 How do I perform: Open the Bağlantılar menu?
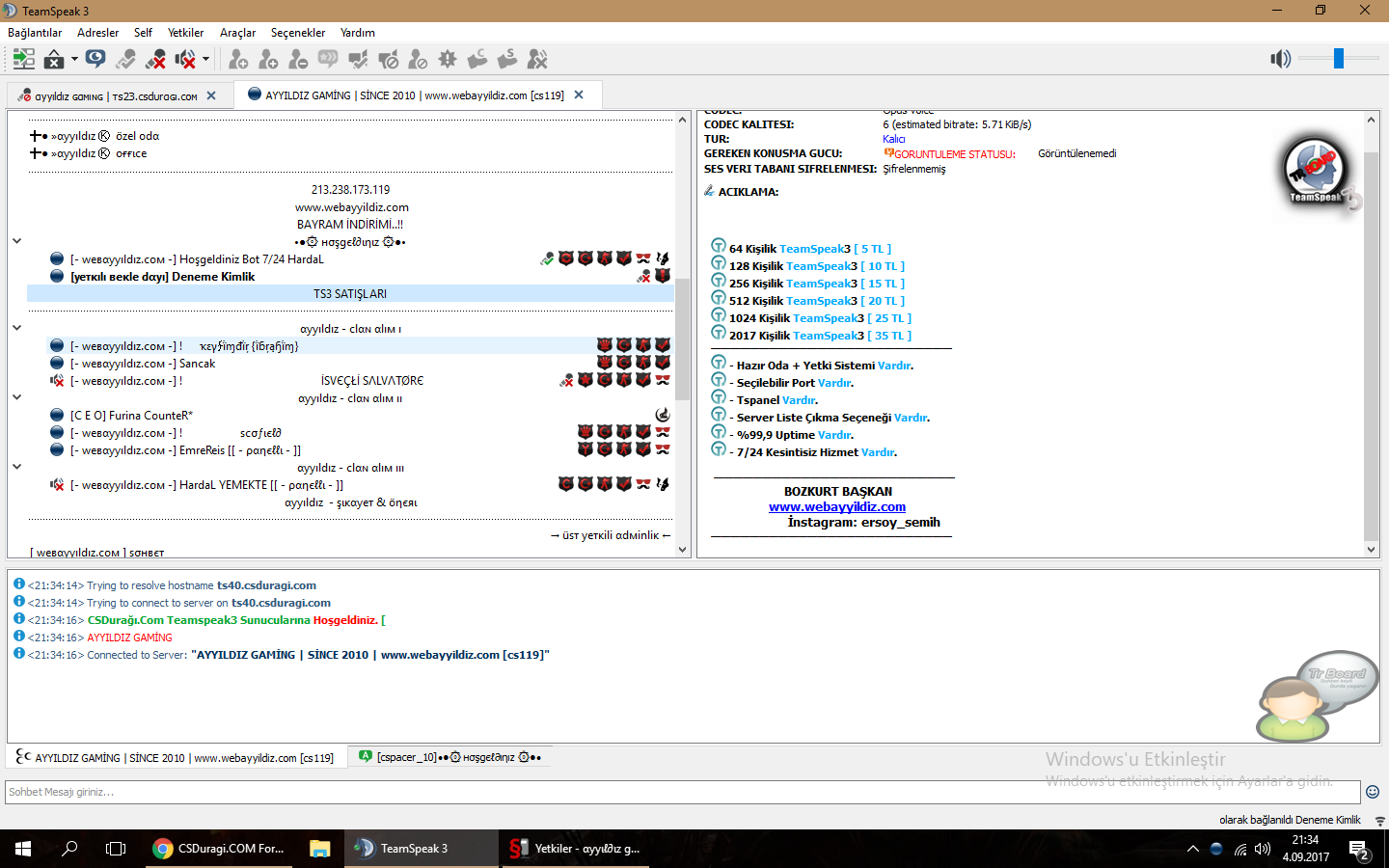[35, 33]
